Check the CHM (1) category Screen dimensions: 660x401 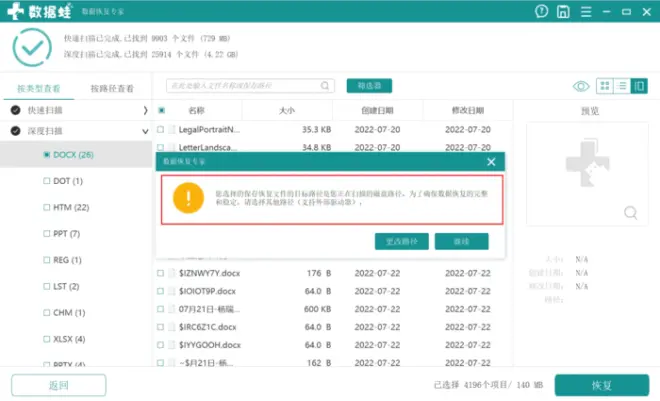click(x=47, y=313)
